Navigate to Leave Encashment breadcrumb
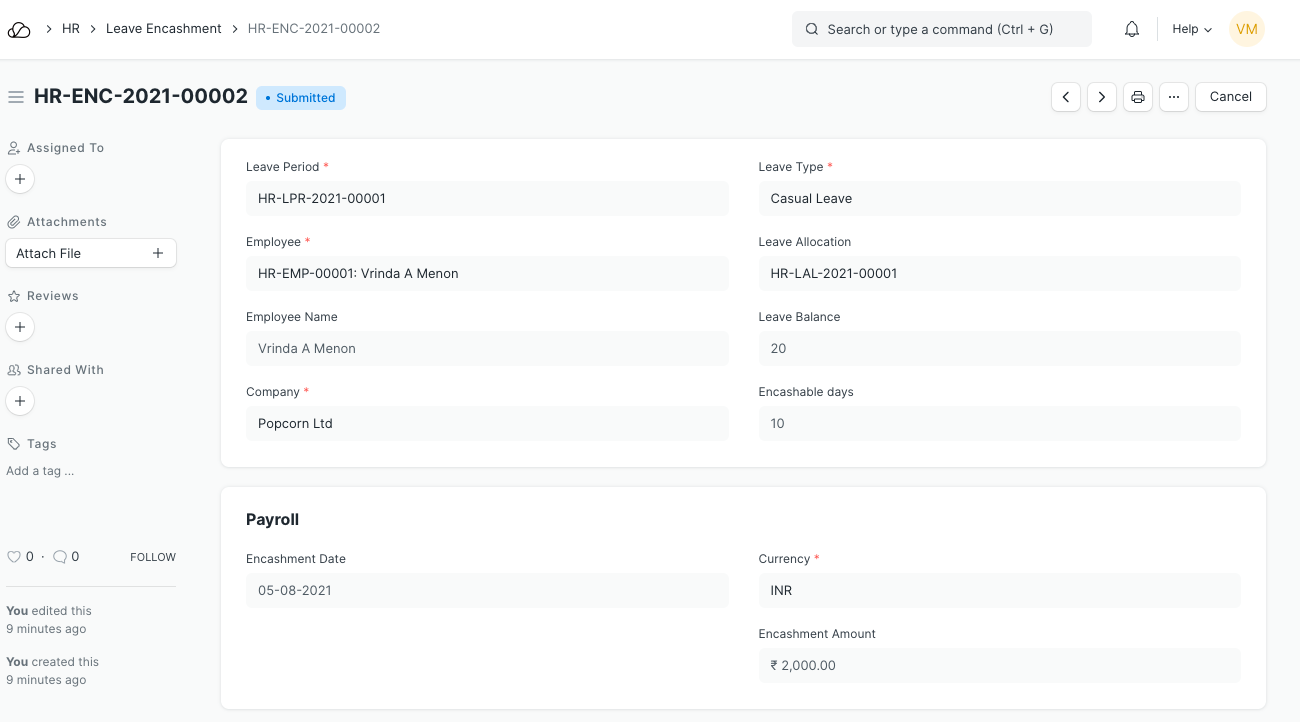1300x722 pixels. pos(164,29)
